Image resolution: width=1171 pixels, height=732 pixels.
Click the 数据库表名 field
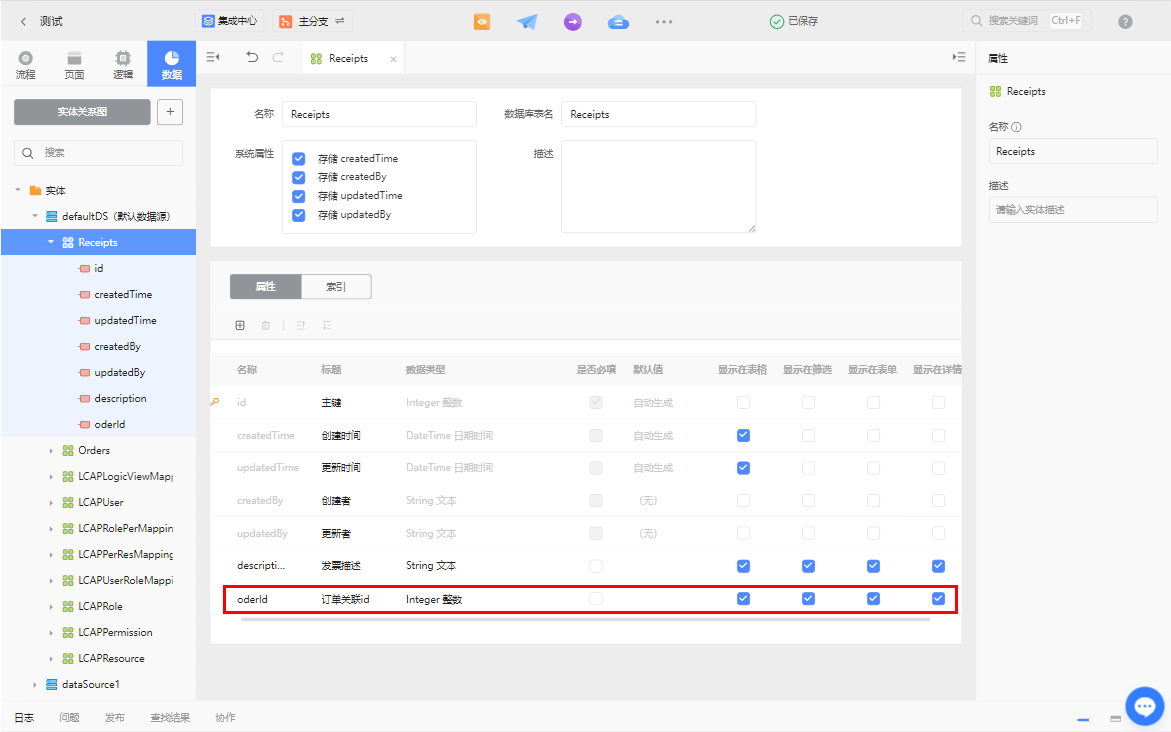(659, 114)
